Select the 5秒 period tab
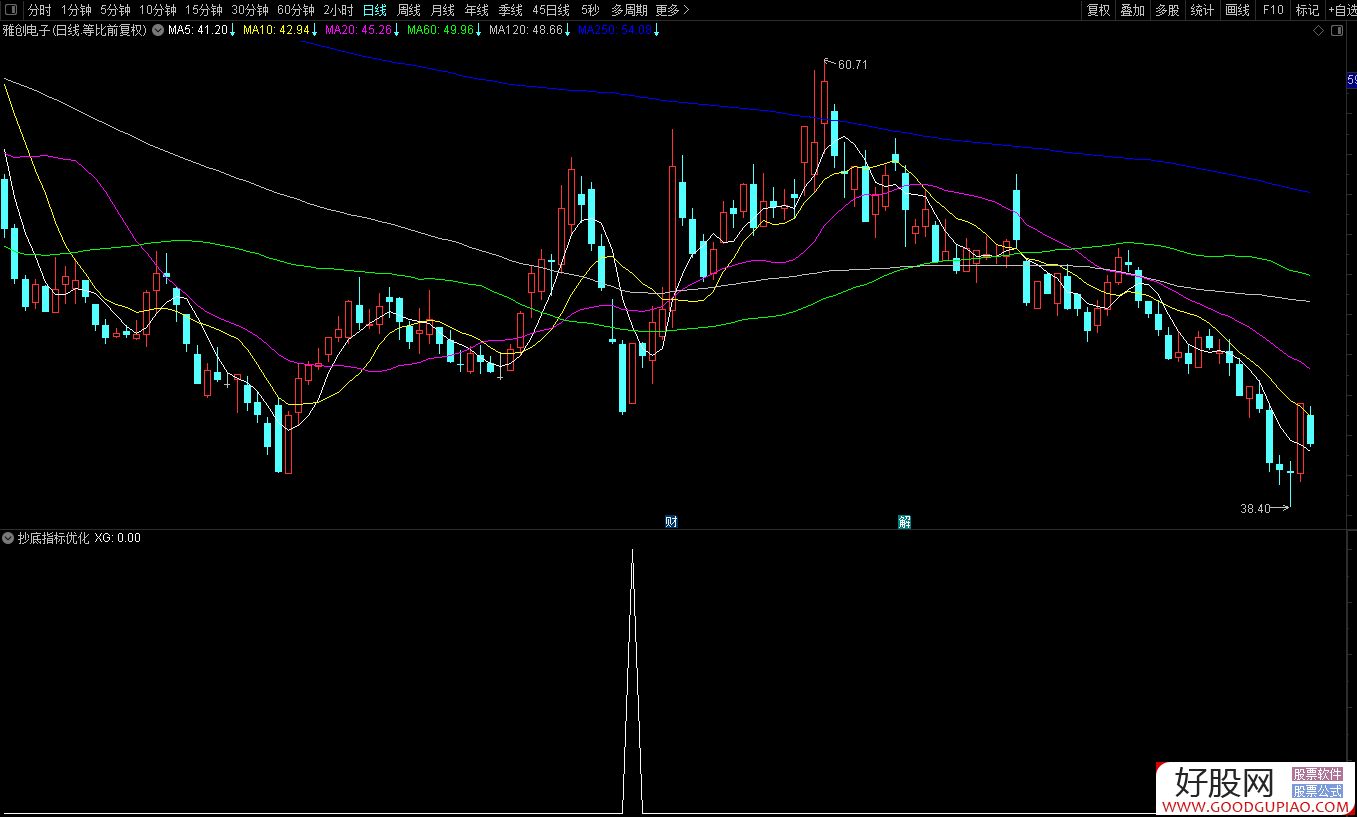1357x817 pixels. click(590, 10)
